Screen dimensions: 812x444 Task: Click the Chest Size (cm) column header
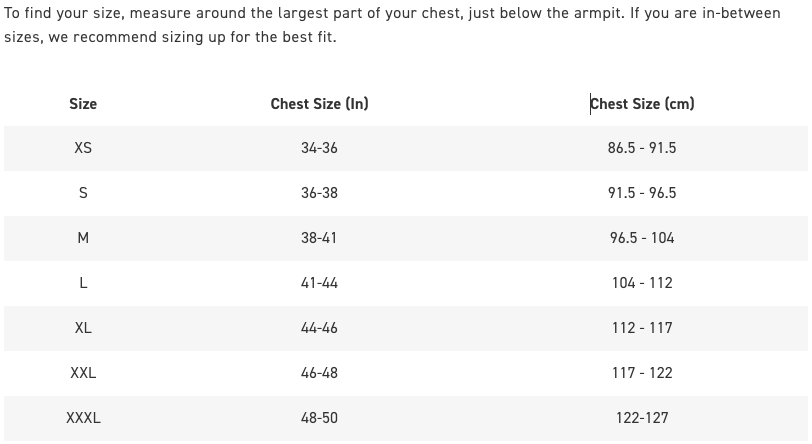tap(642, 104)
